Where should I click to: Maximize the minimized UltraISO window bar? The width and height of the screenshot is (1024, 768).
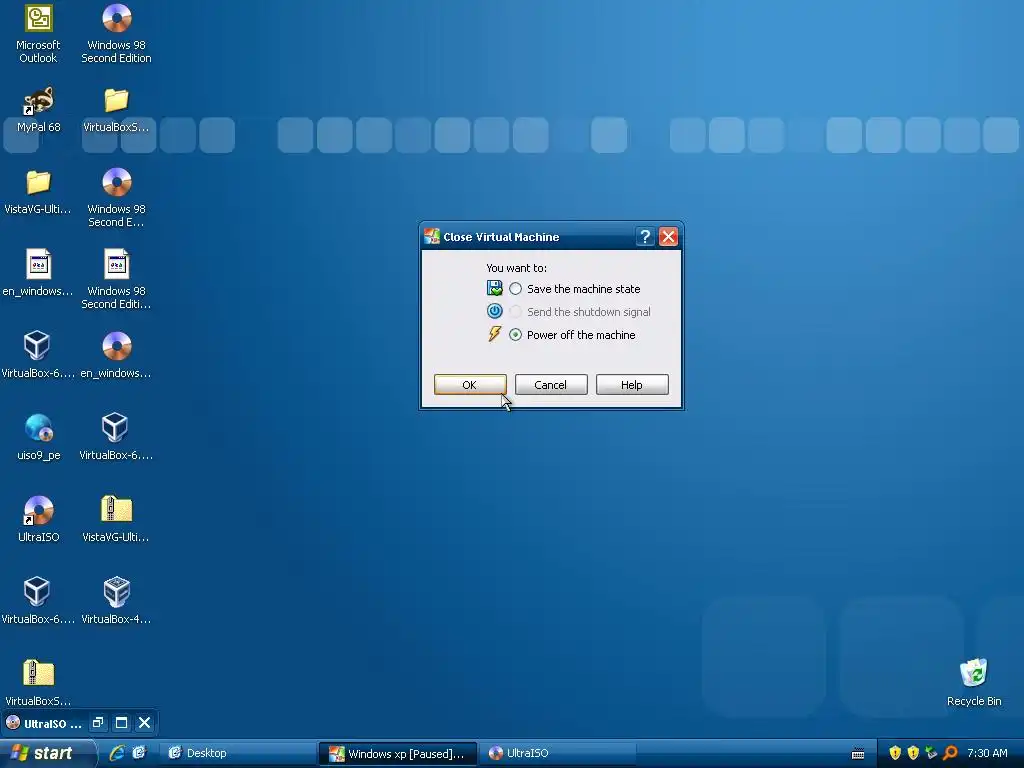pos(121,723)
